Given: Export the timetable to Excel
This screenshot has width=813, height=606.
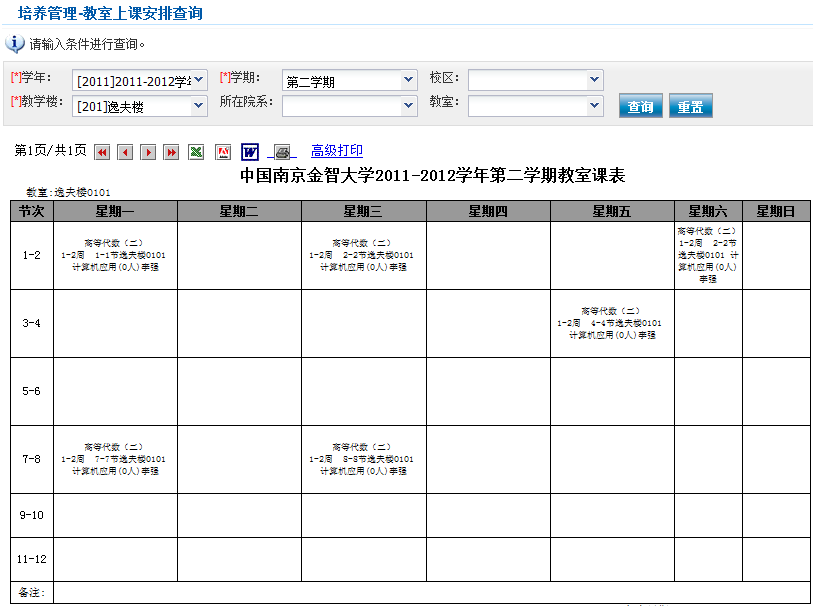Looking at the screenshot, I should 197,152.
